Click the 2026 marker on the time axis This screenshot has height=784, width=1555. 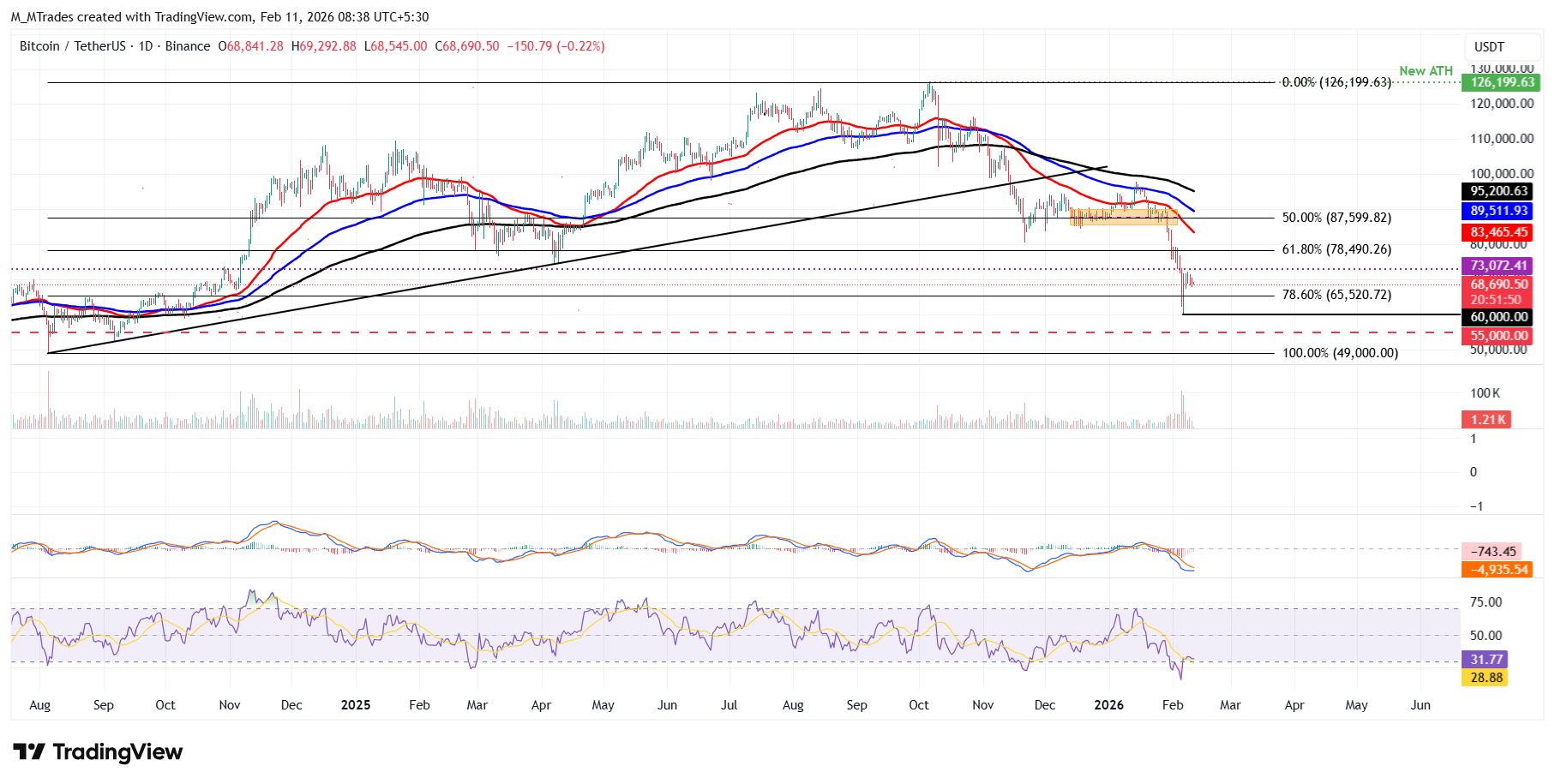click(1108, 705)
